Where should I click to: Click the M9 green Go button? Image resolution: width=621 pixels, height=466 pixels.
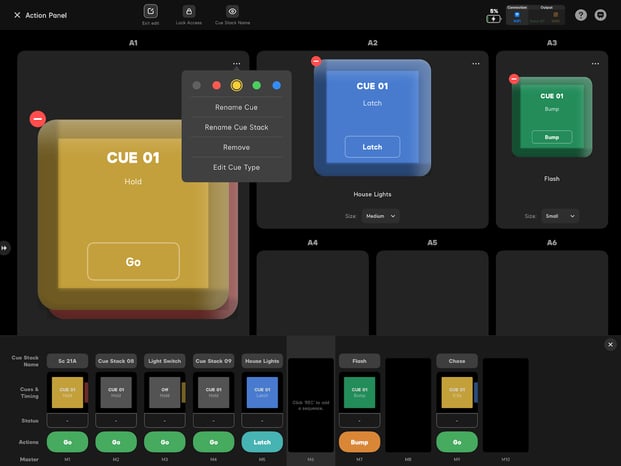pyautogui.click(x=457, y=442)
